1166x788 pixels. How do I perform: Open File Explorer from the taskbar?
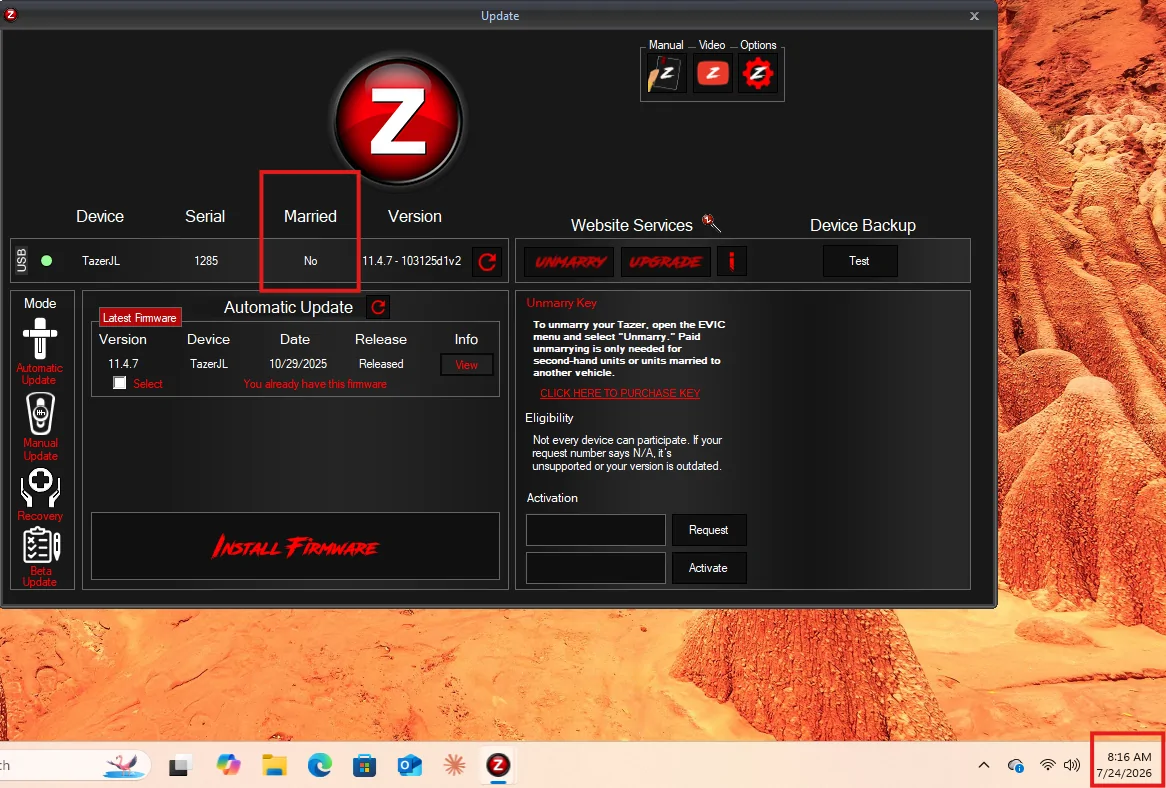[274, 765]
